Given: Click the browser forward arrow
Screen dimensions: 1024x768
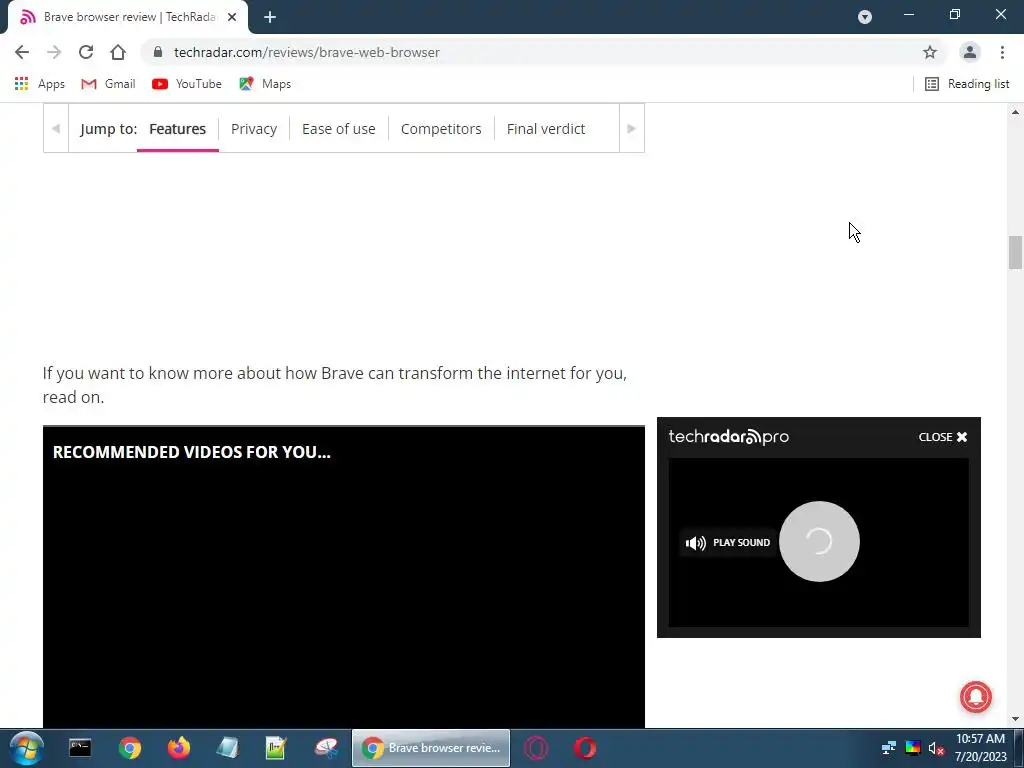Looking at the screenshot, I should pos(54,52).
